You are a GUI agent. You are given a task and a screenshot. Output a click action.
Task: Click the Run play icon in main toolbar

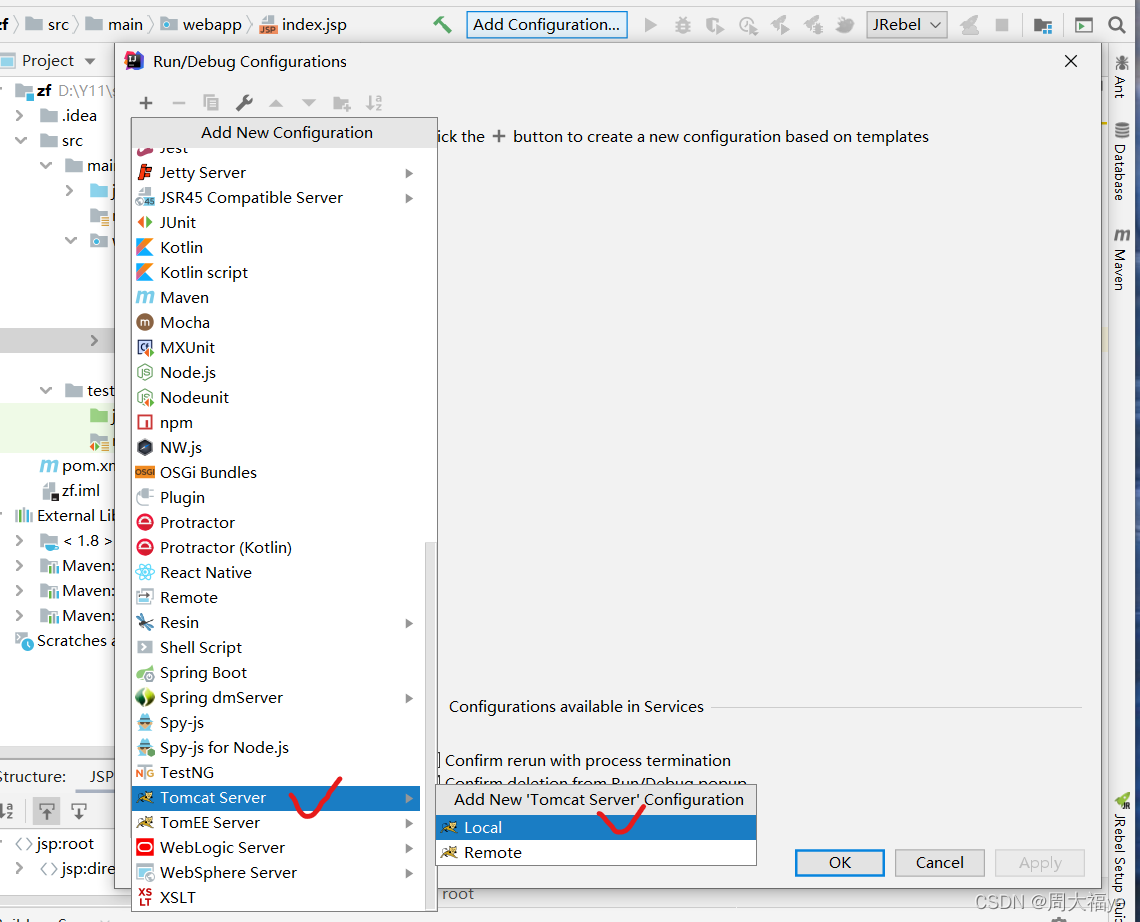[x=651, y=25]
